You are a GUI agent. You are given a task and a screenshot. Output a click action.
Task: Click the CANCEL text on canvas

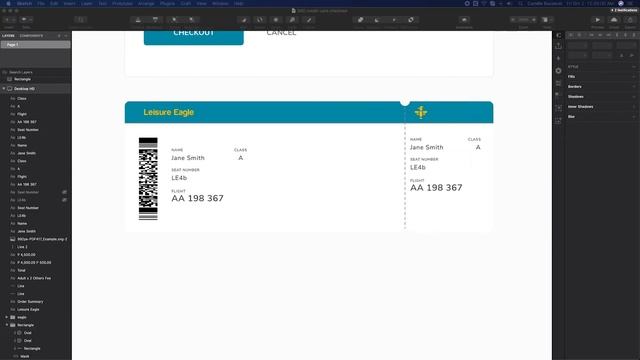tap(281, 33)
